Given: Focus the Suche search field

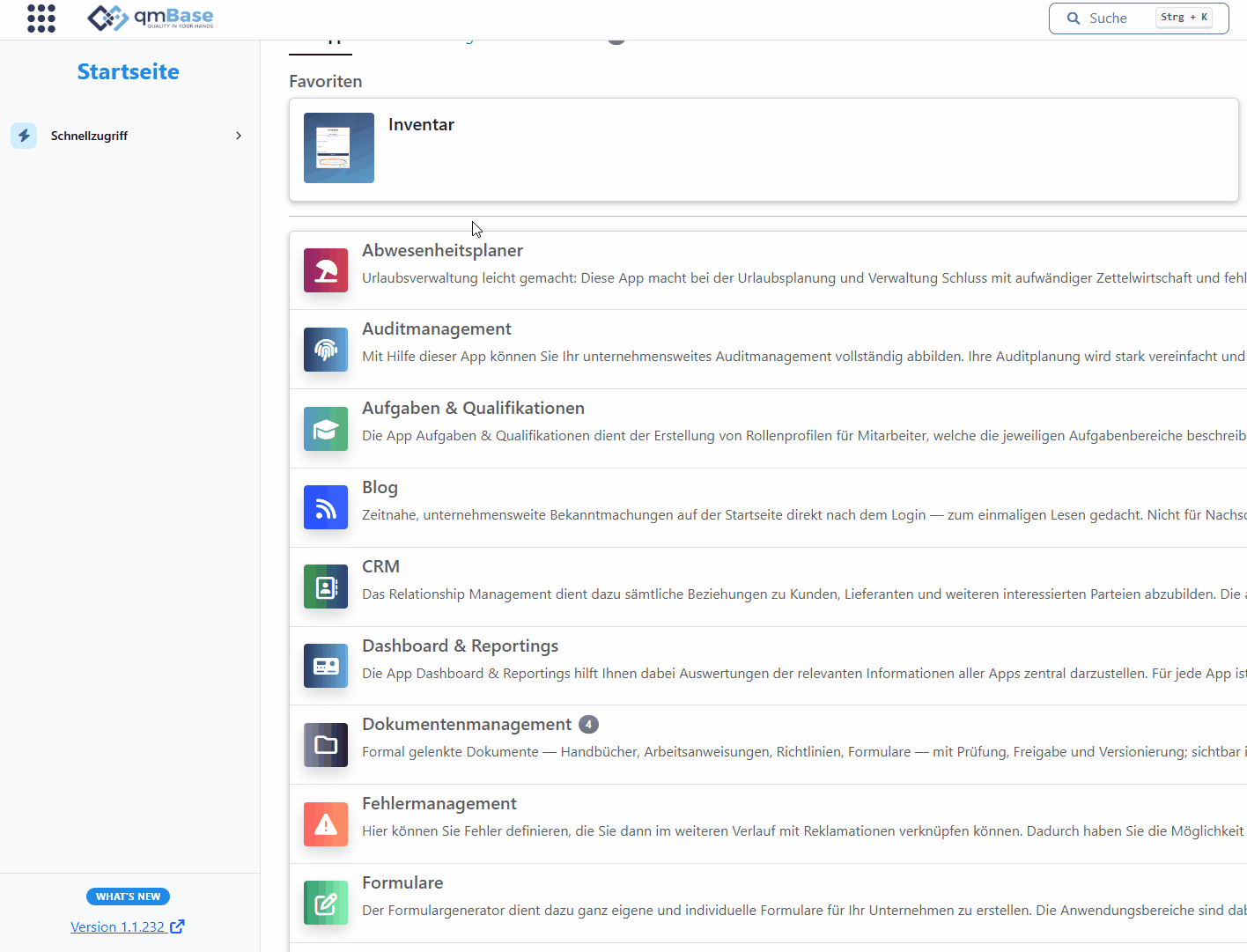Looking at the screenshot, I should click(1139, 18).
